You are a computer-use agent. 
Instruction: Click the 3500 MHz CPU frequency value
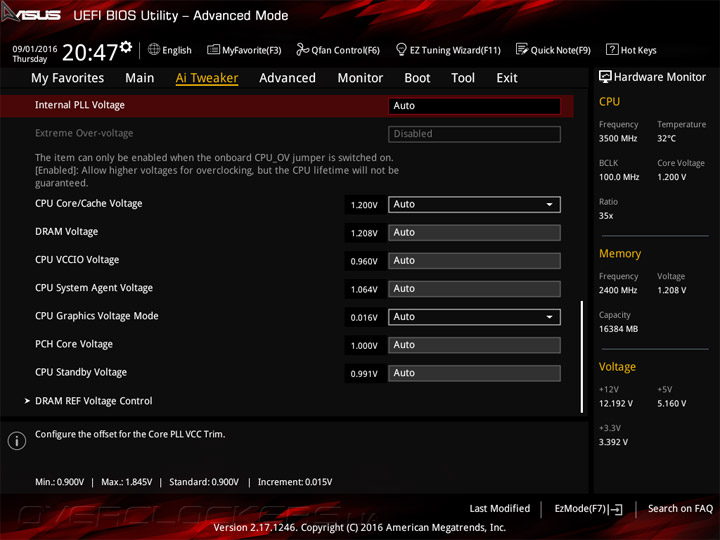[618, 138]
